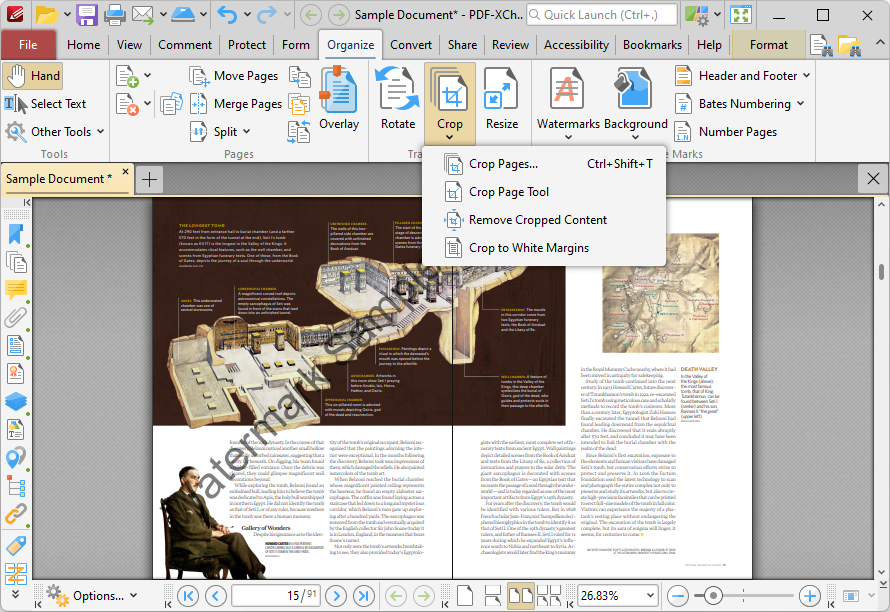
Task: Open the Crop Pages dialog entry
Action: click(x=544, y=164)
